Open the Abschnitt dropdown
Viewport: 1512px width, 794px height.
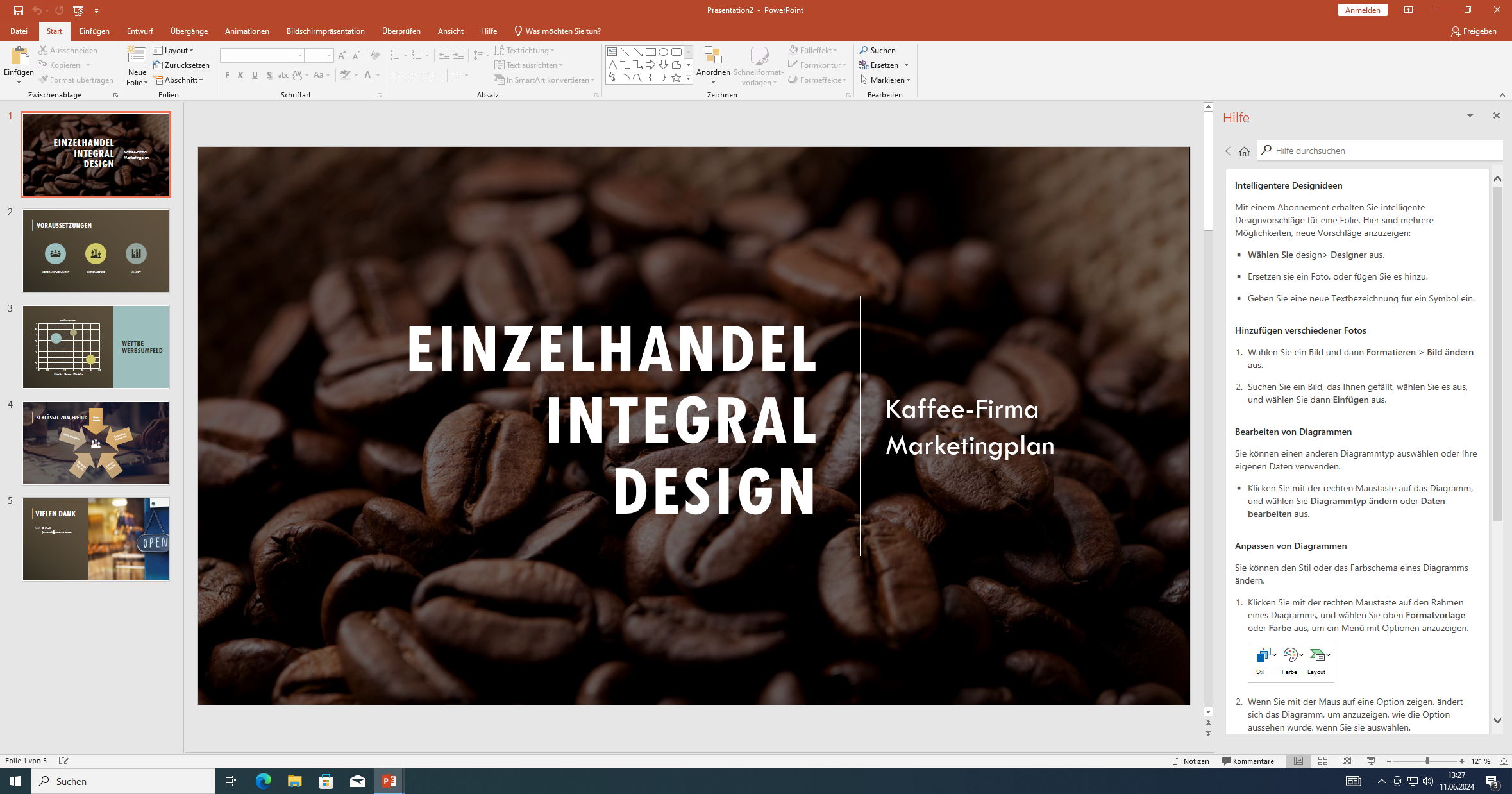pos(178,80)
